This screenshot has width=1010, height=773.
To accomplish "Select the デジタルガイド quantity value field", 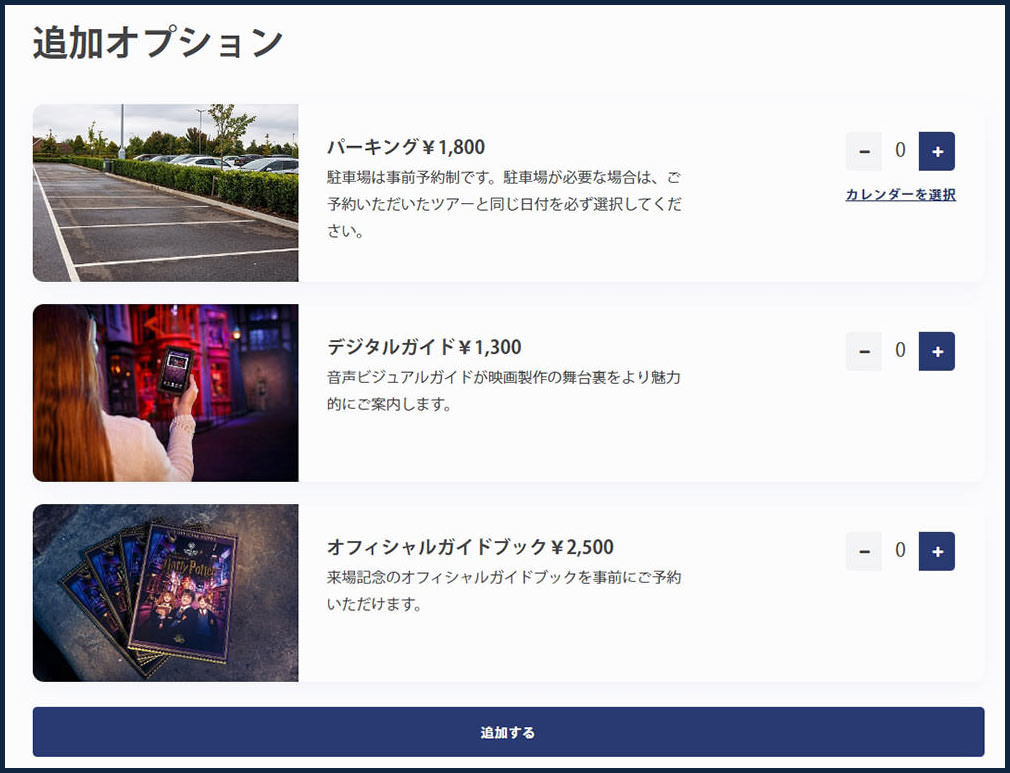I will (900, 351).
